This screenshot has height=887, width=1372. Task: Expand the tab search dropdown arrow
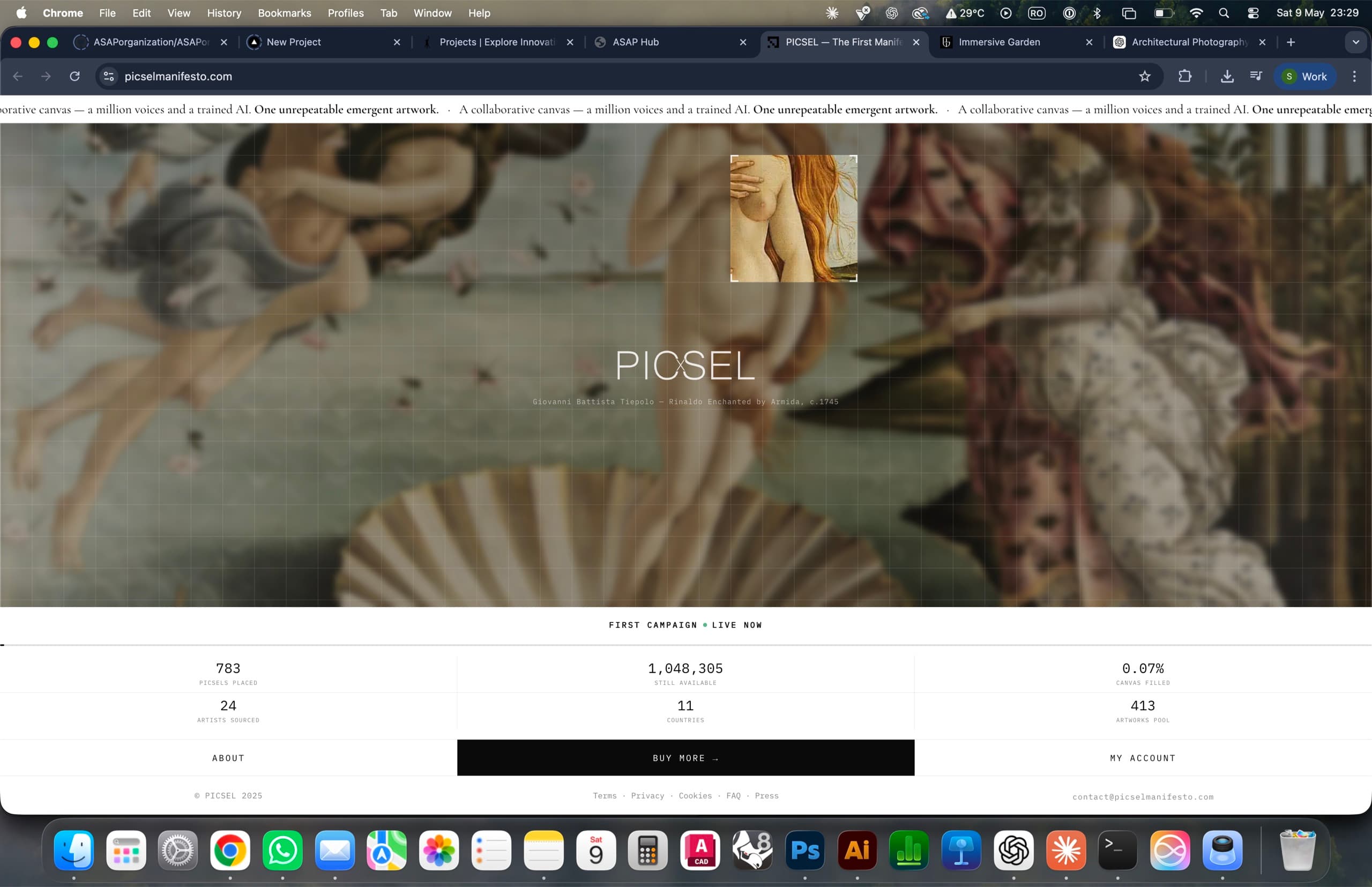(1356, 42)
